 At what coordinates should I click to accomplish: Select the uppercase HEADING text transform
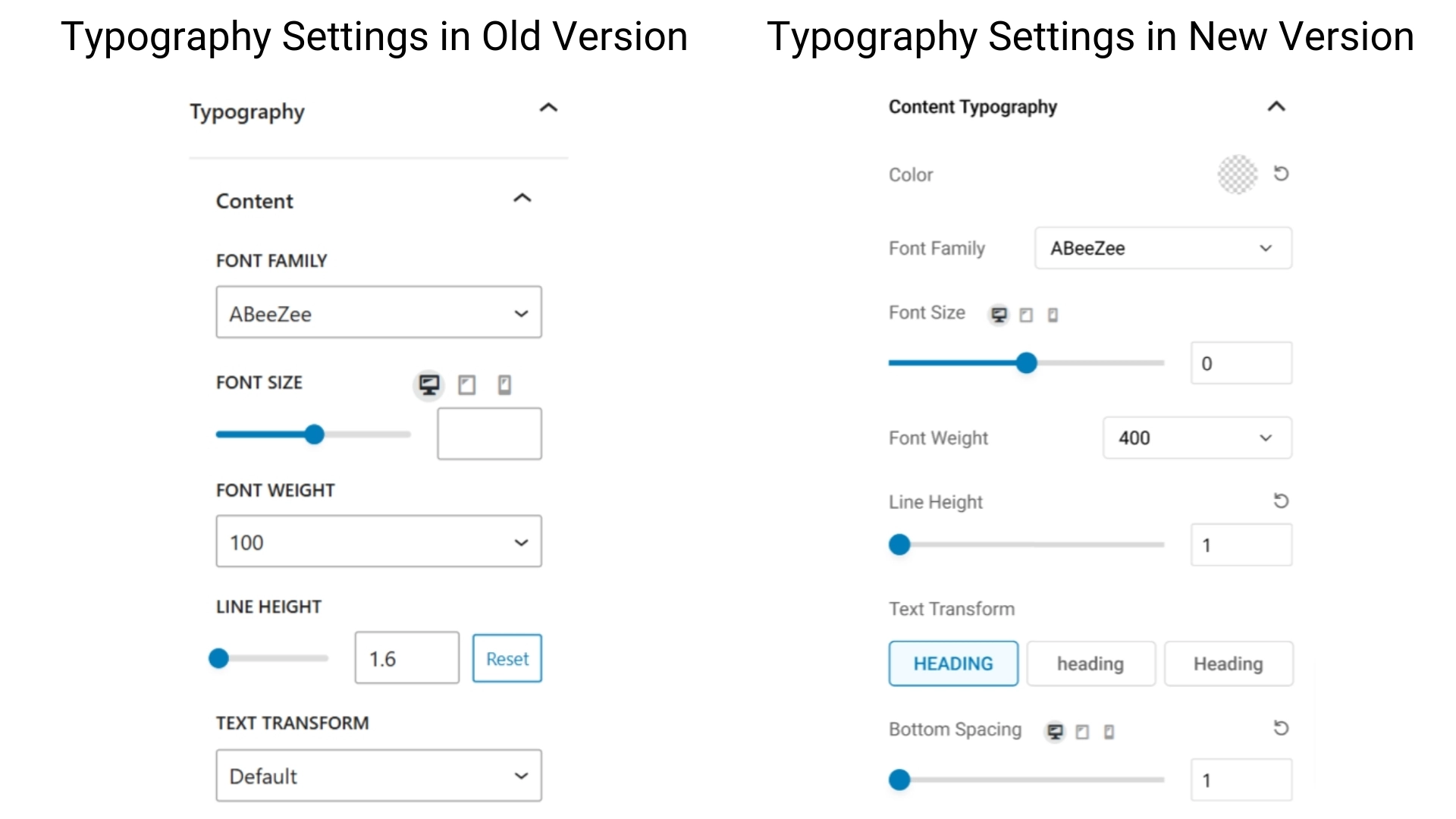[953, 664]
